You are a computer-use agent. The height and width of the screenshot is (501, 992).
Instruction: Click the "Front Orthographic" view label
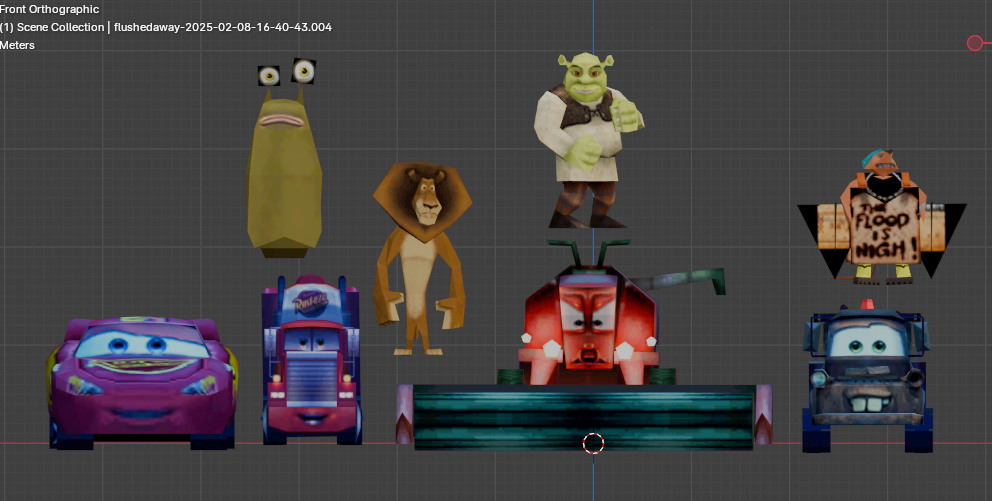pos(50,9)
